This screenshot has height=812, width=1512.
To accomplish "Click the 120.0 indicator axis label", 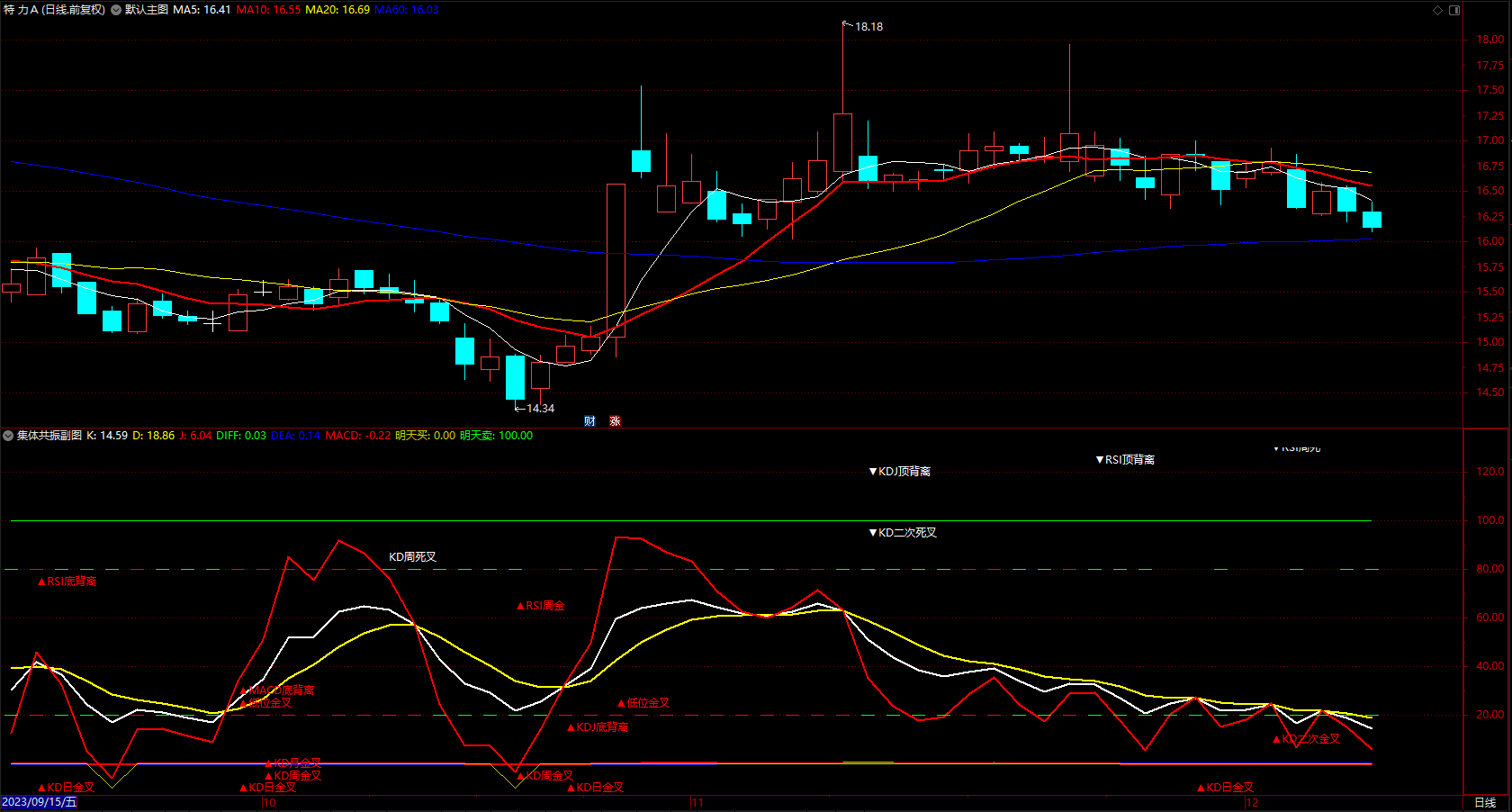I will click(1489, 472).
